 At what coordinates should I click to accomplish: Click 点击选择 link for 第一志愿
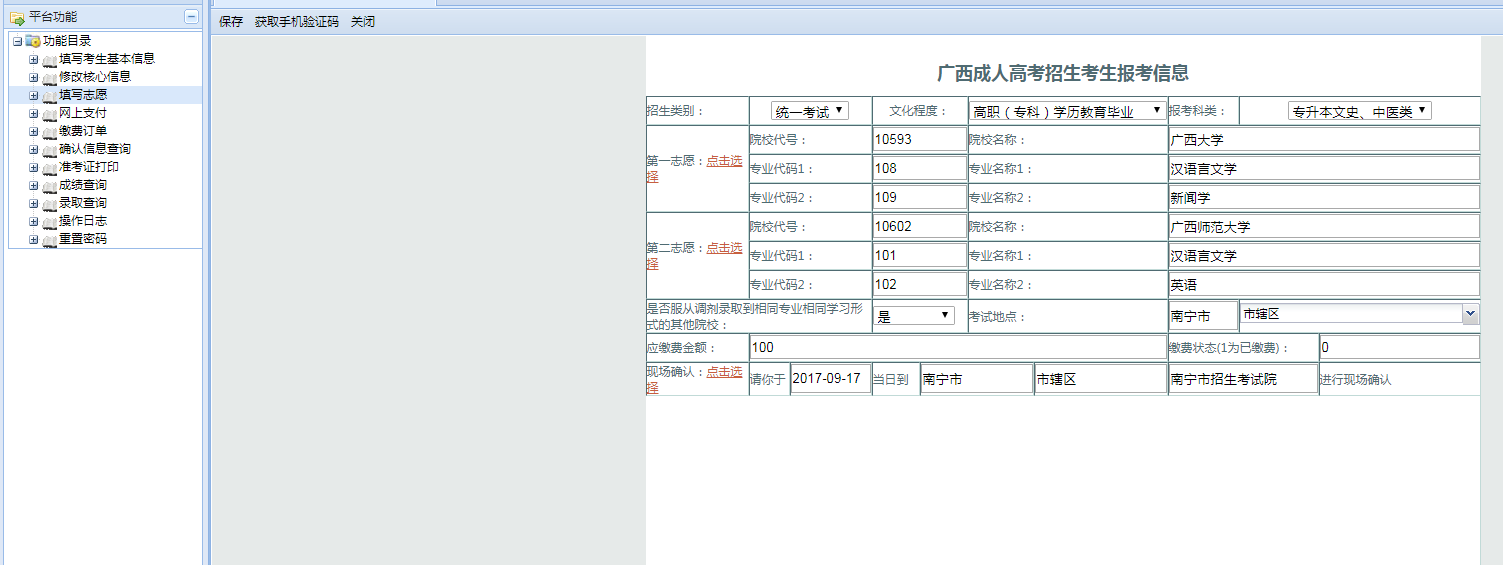[724, 161]
